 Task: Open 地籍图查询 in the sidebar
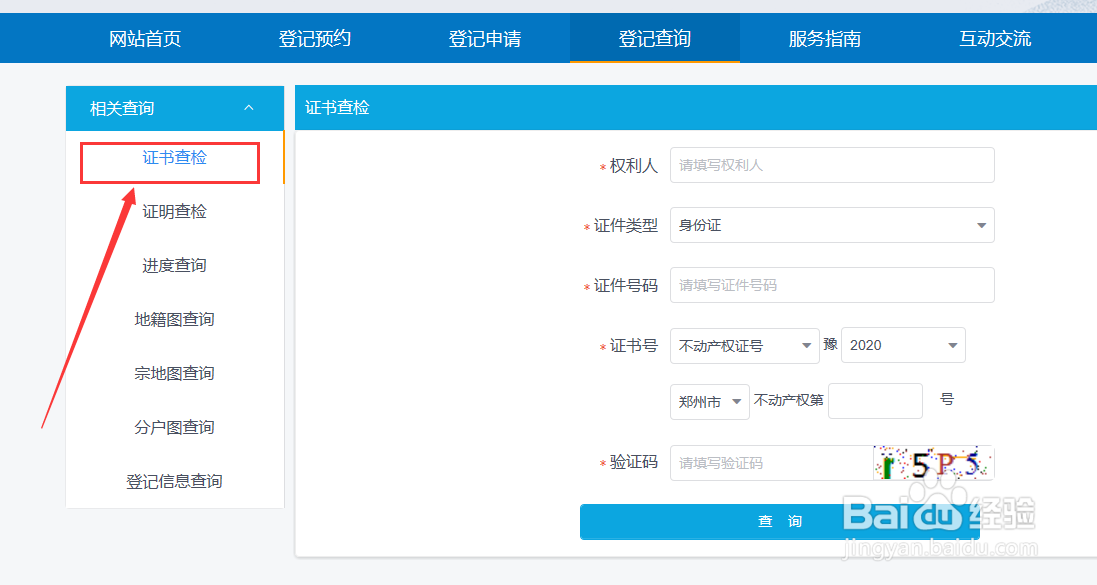pos(174,319)
